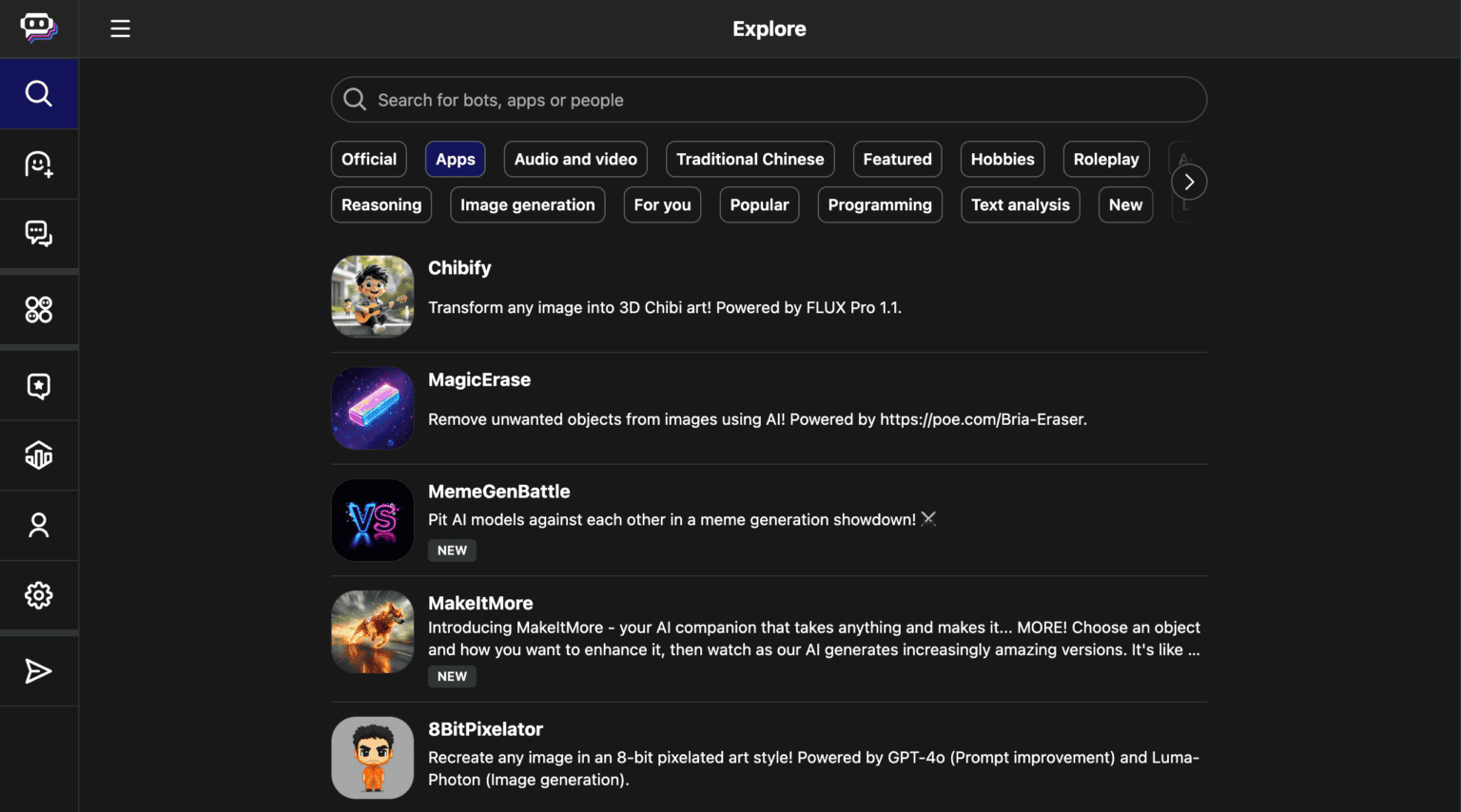The width and height of the screenshot is (1461, 812).
Task: Click the create bot icon
Action: (39, 164)
